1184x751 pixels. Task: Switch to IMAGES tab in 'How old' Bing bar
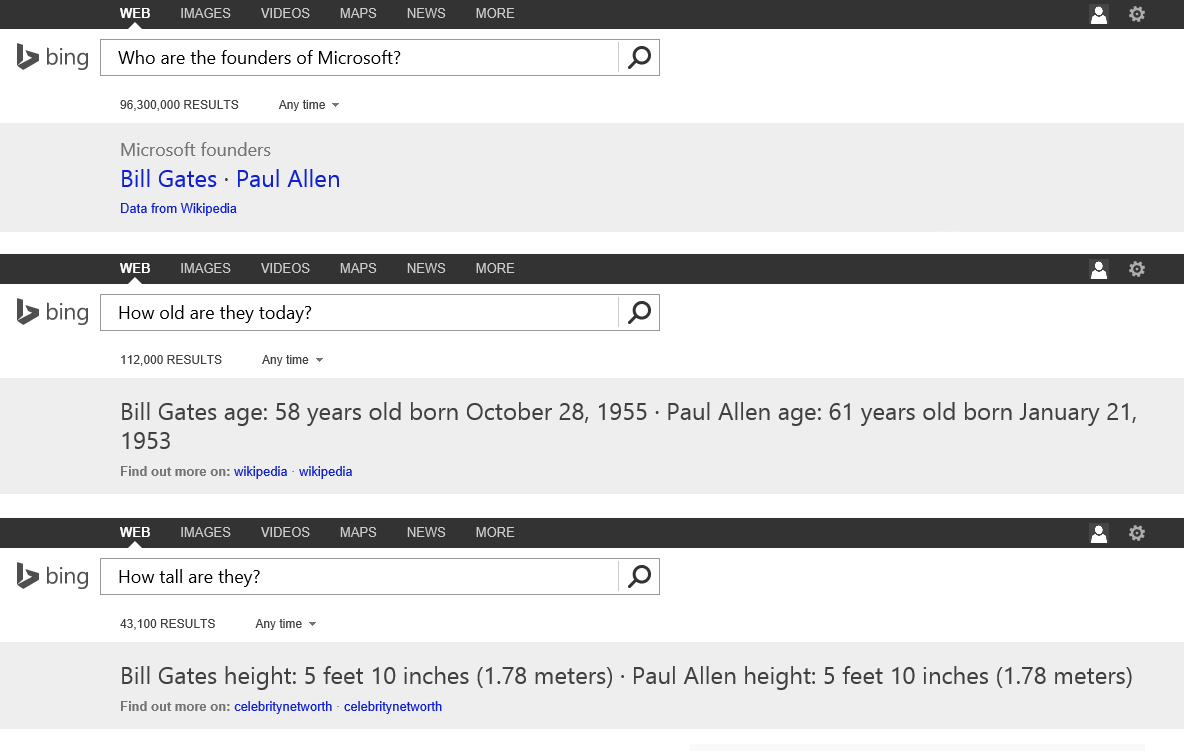[x=205, y=269]
